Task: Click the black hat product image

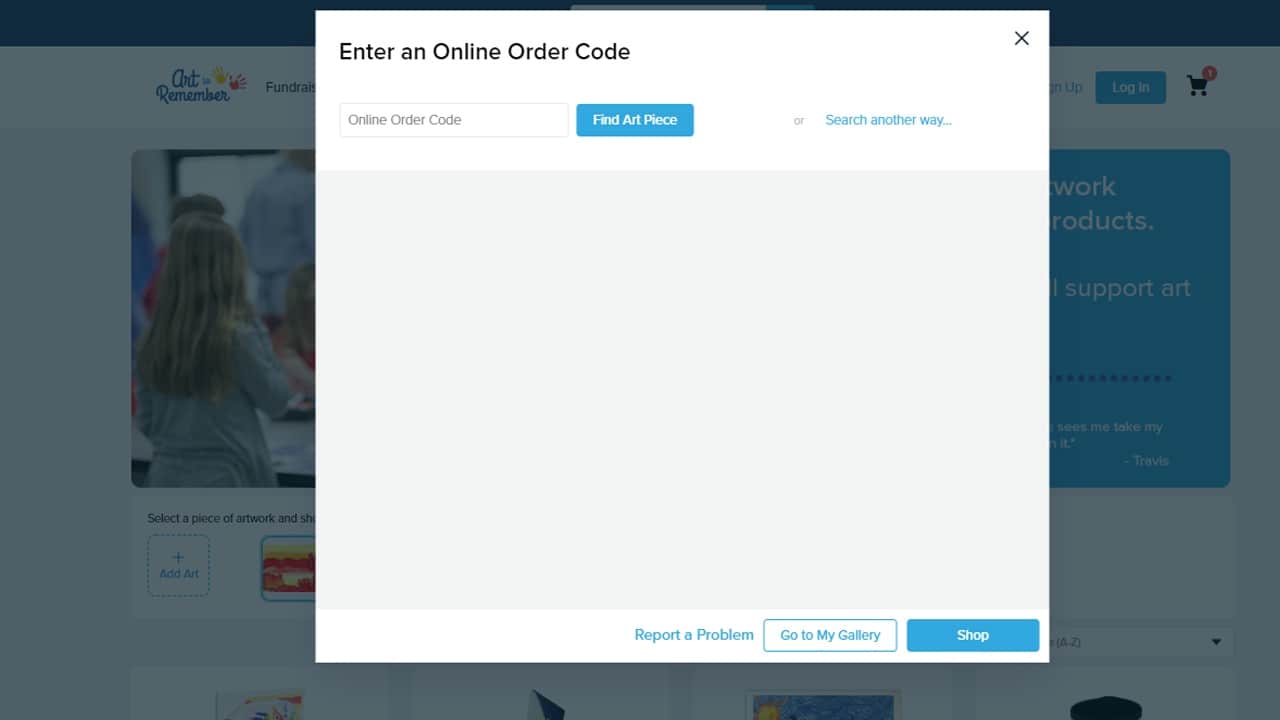Action: (1105, 708)
